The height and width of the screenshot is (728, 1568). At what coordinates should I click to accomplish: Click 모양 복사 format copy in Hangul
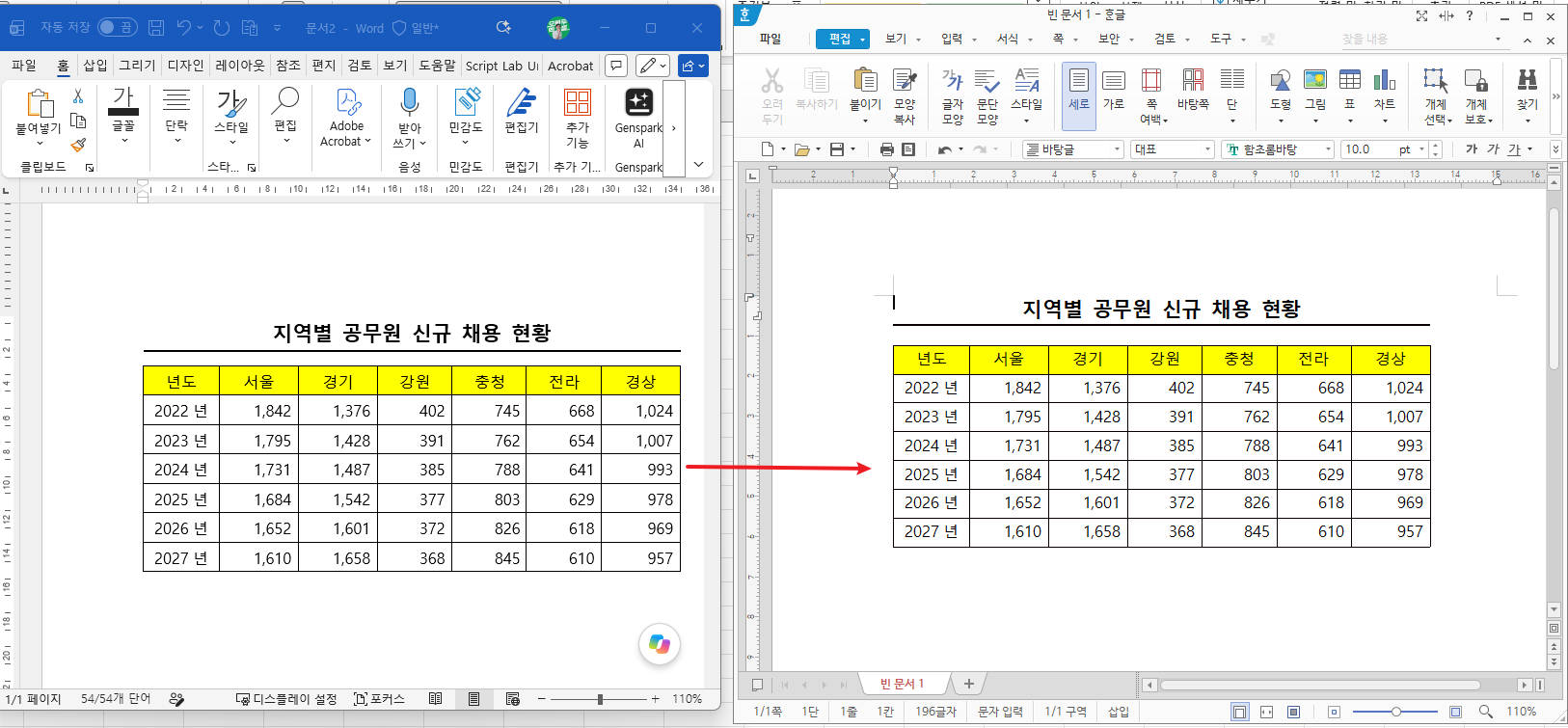[905, 96]
